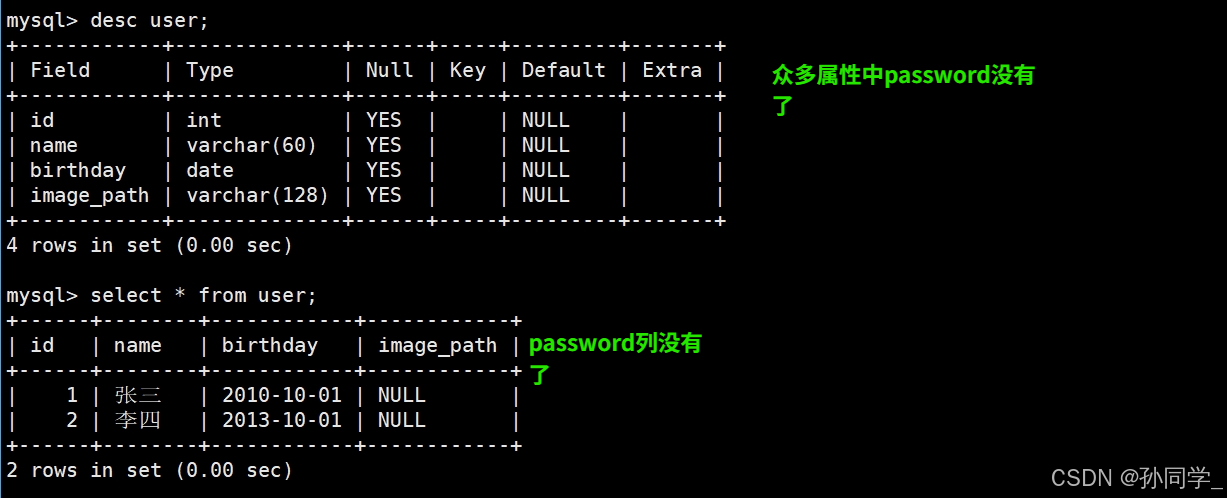
Task: Click the name 张三 in results
Action: pyautogui.click(x=138, y=395)
